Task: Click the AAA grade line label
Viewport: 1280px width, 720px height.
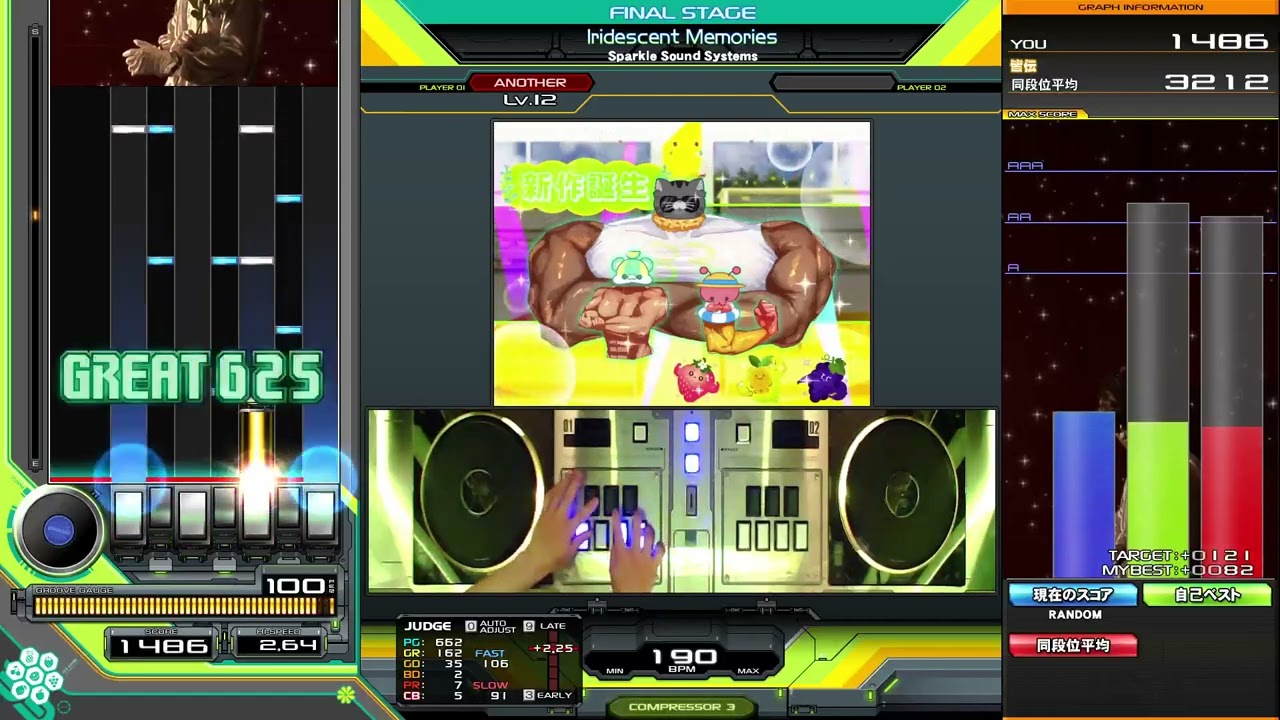Action: pyautogui.click(x=1025, y=166)
